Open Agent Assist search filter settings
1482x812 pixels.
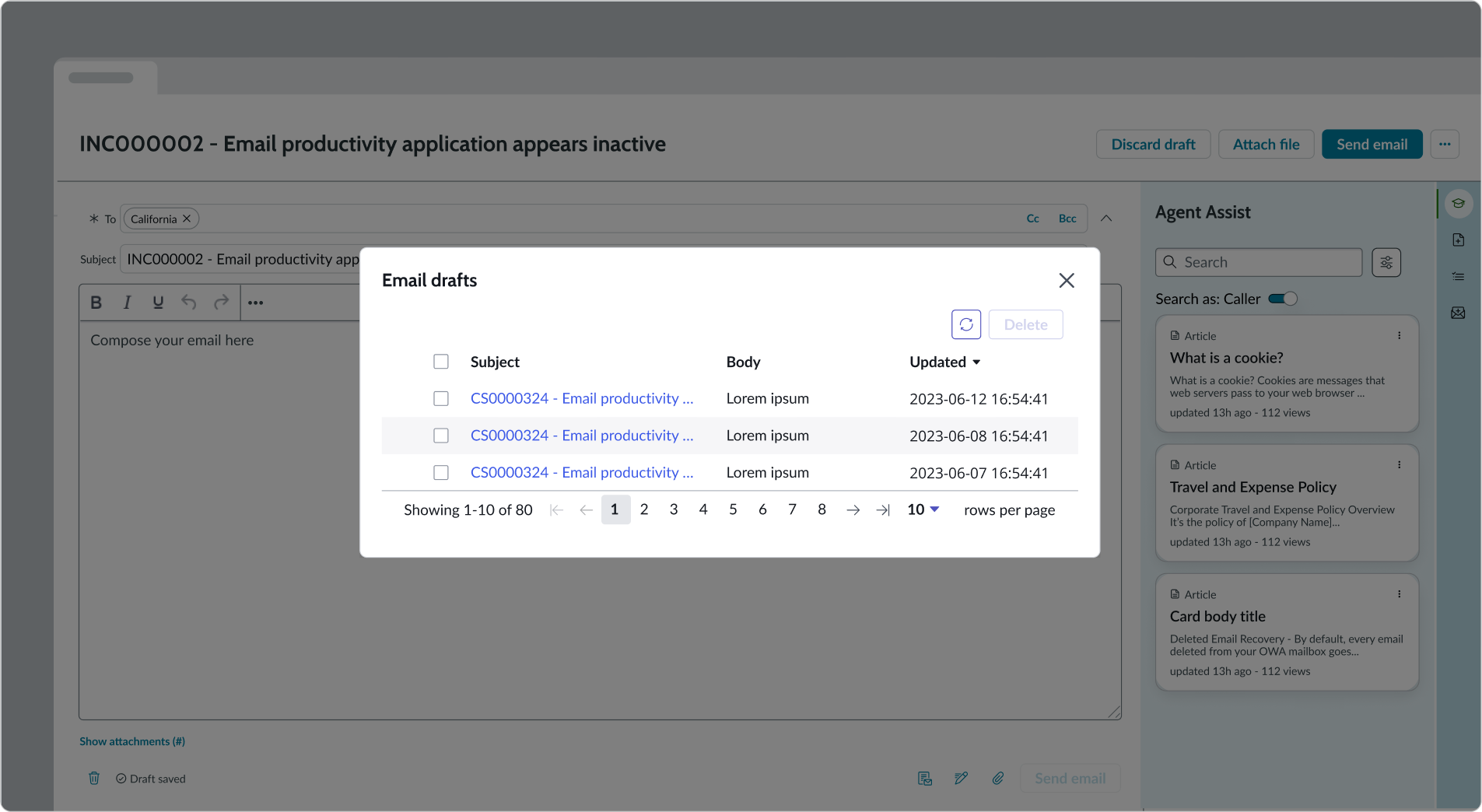pos(1386,263)
